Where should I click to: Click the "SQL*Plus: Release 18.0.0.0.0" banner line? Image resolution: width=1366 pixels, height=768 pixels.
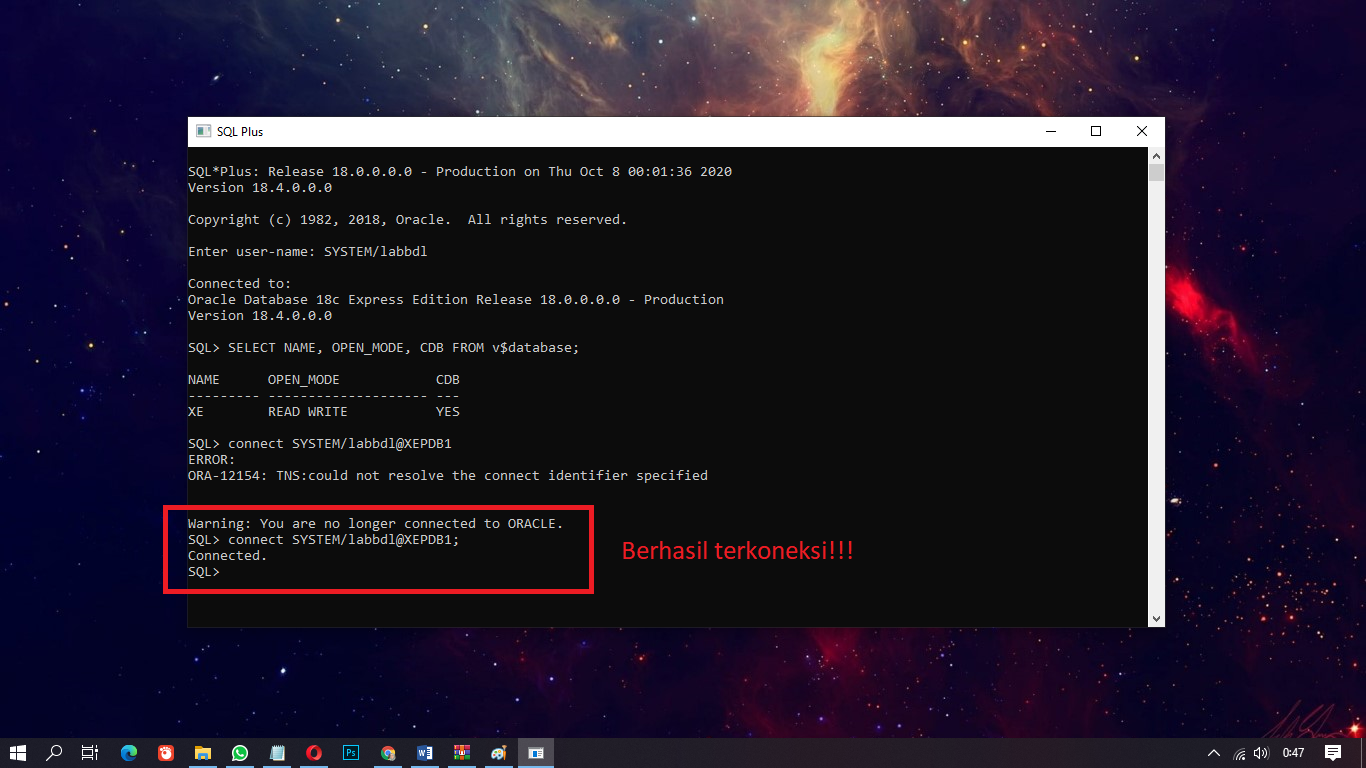460,172
